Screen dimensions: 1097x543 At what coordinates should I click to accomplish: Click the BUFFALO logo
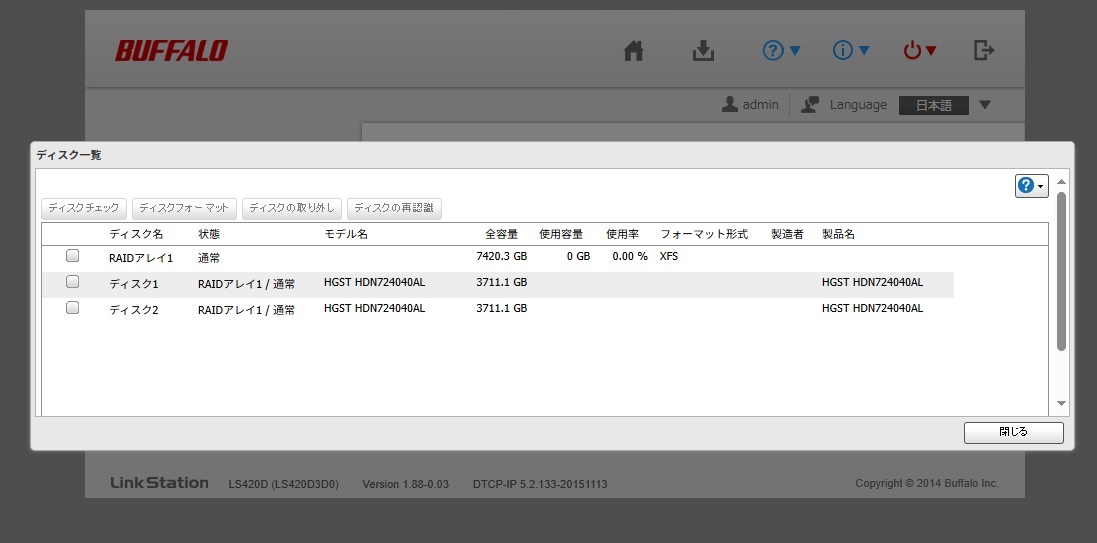pos(171,50)
